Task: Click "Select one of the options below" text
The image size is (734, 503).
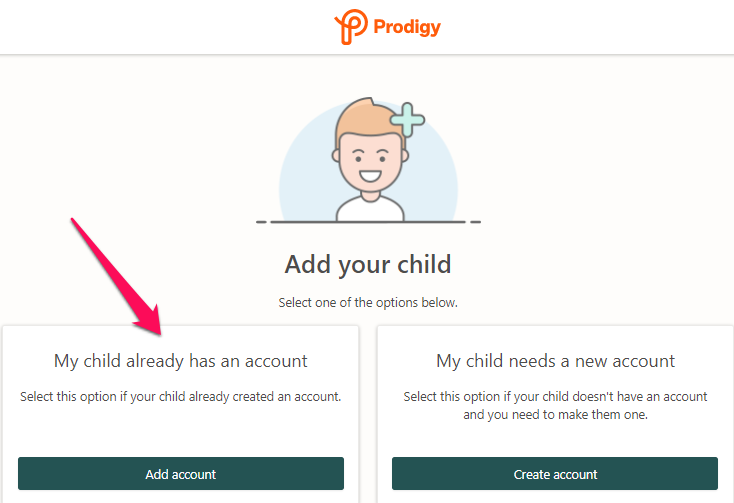Action: tap(368, 303)
